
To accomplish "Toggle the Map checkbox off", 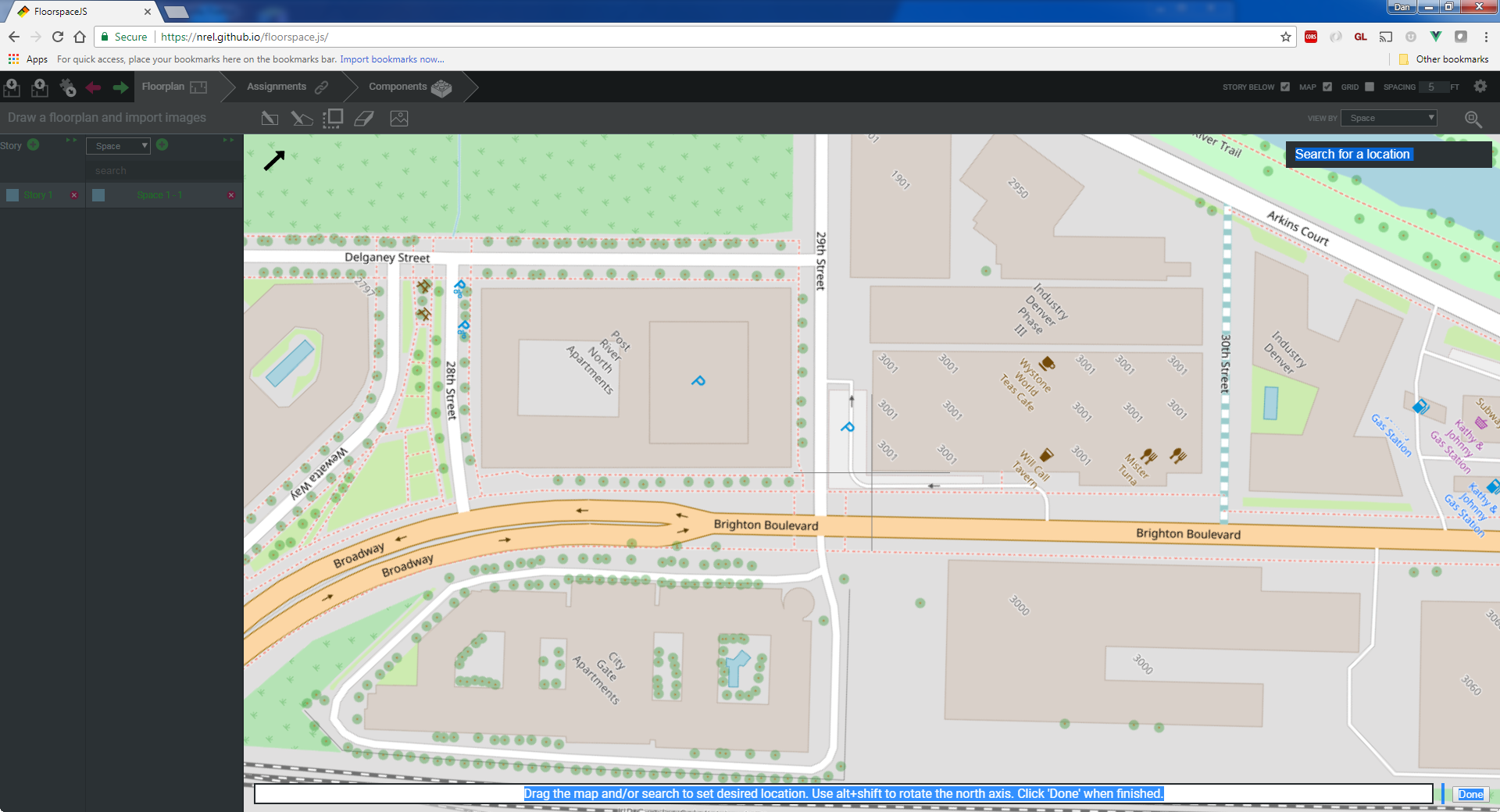I will click(1327, 87).
